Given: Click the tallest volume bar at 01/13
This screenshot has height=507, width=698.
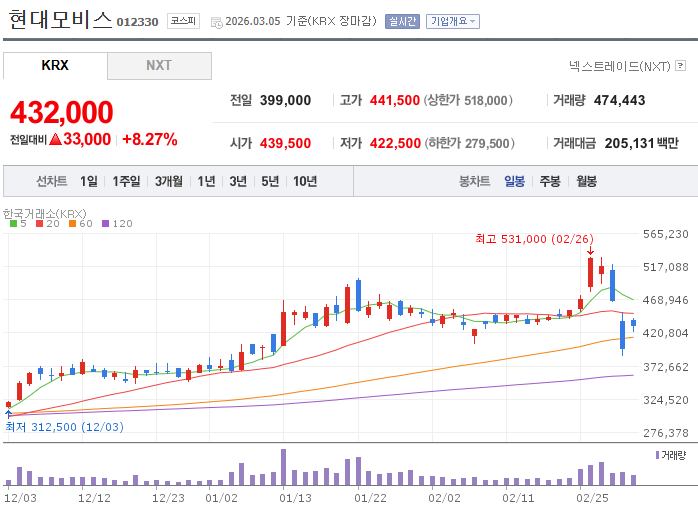Looking at the screenshot, I should [284, 467].
